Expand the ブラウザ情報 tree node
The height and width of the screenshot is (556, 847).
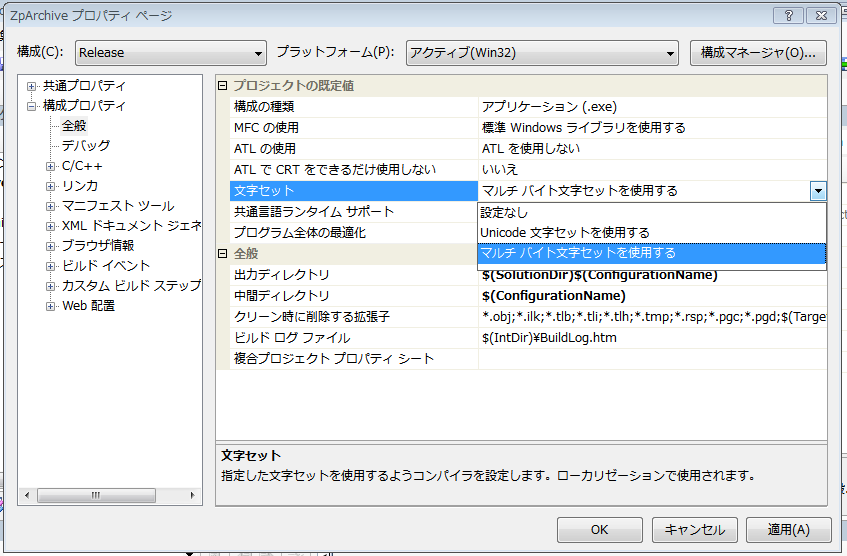point(50,246)
